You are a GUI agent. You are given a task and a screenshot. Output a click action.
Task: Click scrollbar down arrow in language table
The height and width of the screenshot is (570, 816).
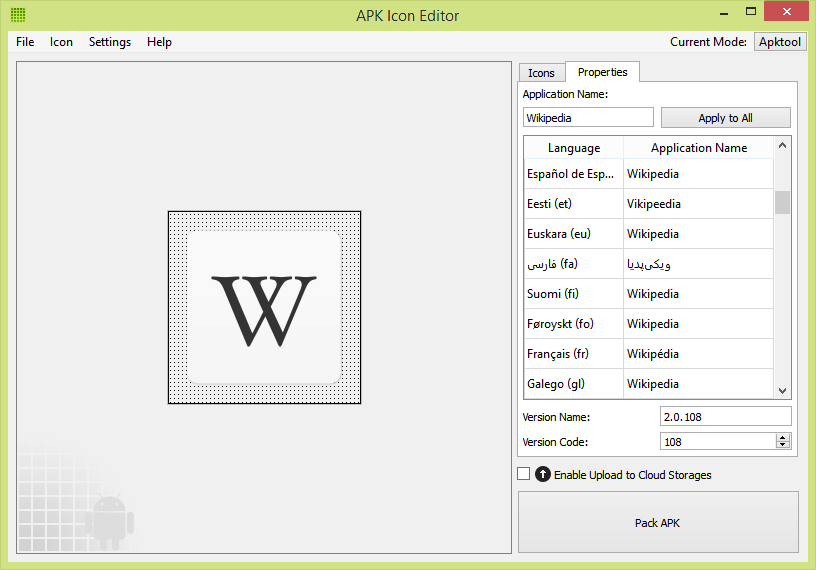click(782, 390)
